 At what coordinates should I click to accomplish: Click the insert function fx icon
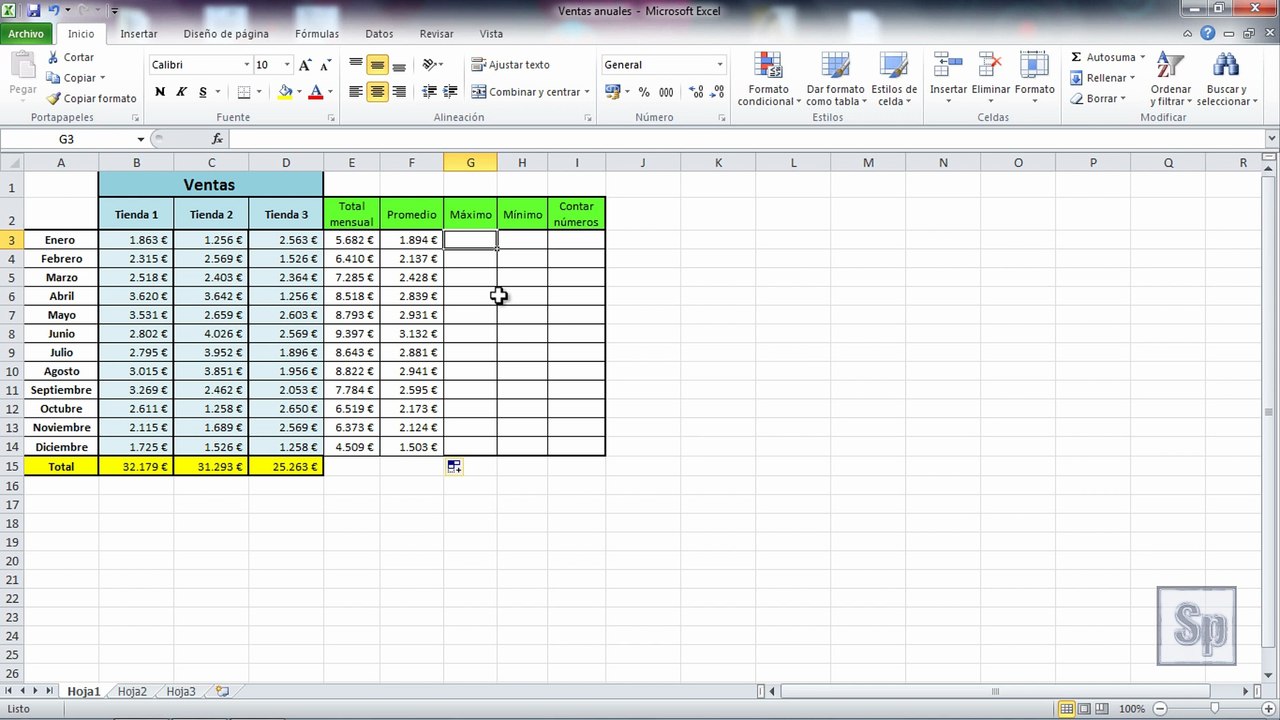[x=218, y=139]
